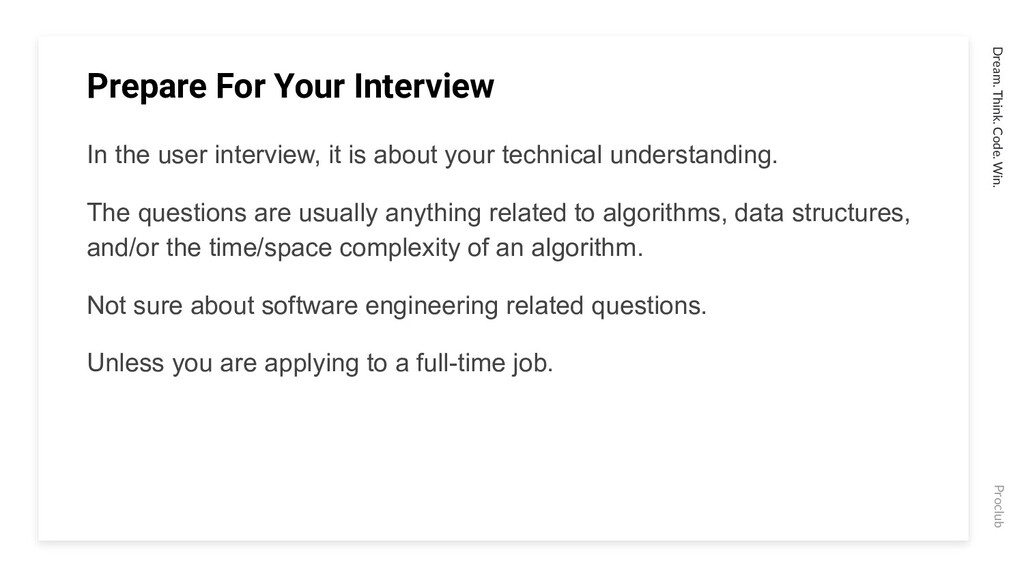
Task: Click the word "usually" in the second paragraph
Action: (x=338, y=214)
